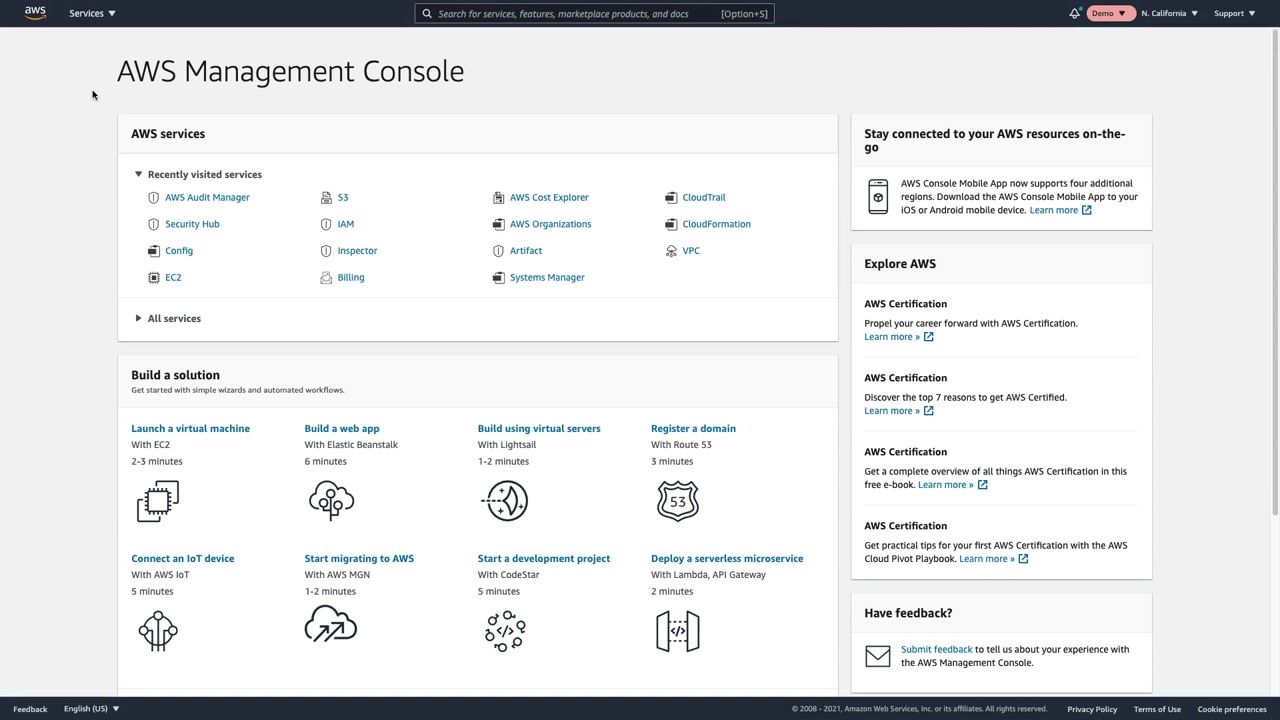Open the Terms of Use footer link

1157,709
